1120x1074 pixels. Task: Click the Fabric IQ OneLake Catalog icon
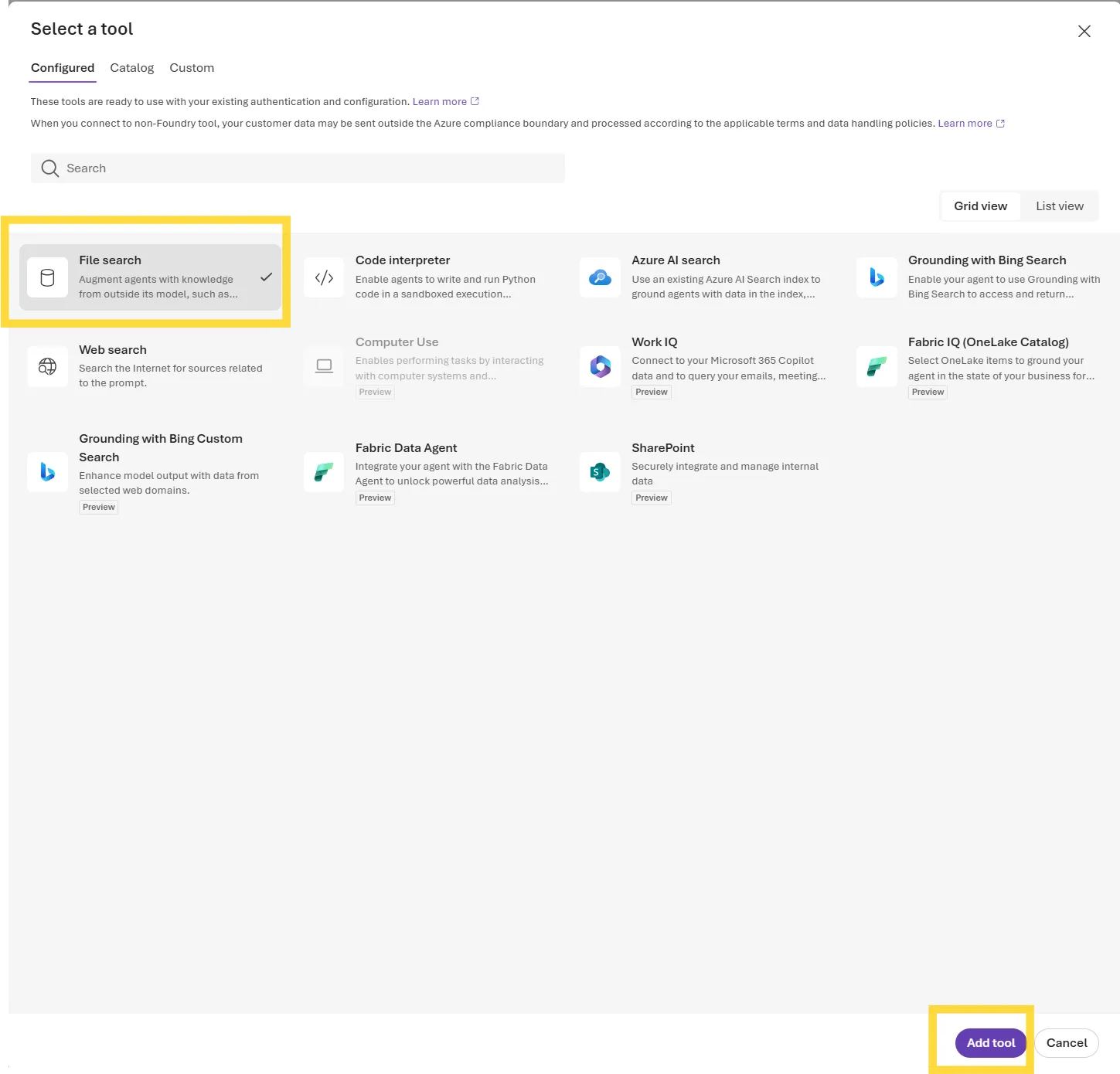point(877,366)
